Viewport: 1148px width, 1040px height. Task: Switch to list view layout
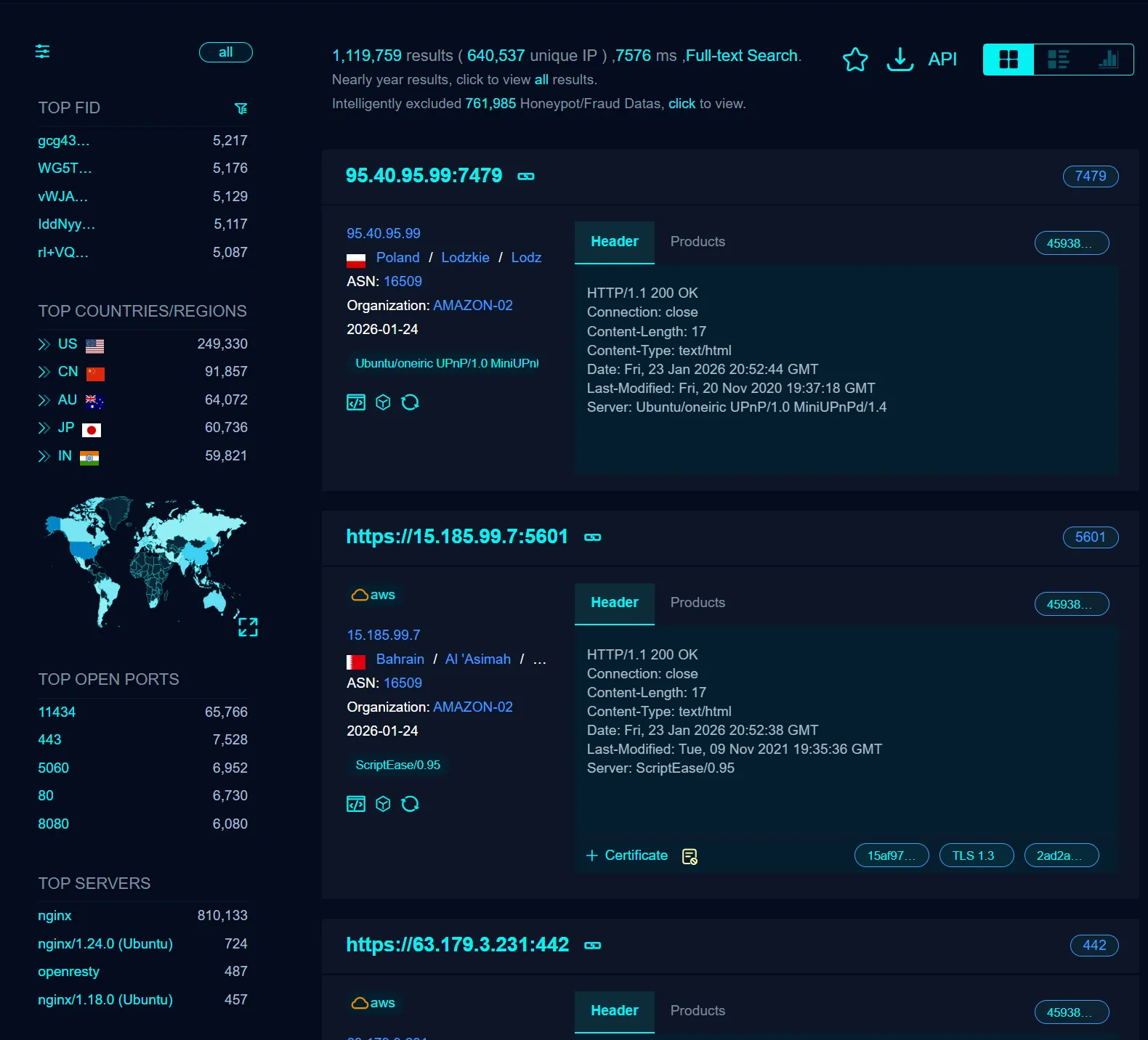click(1059, 60)
